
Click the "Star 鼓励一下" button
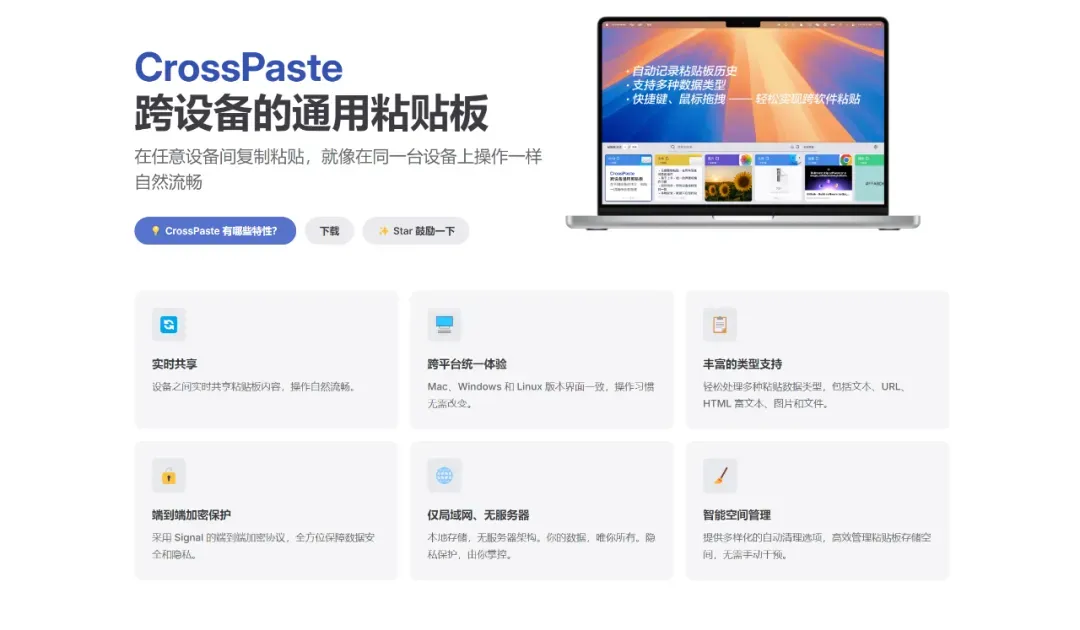416,231
